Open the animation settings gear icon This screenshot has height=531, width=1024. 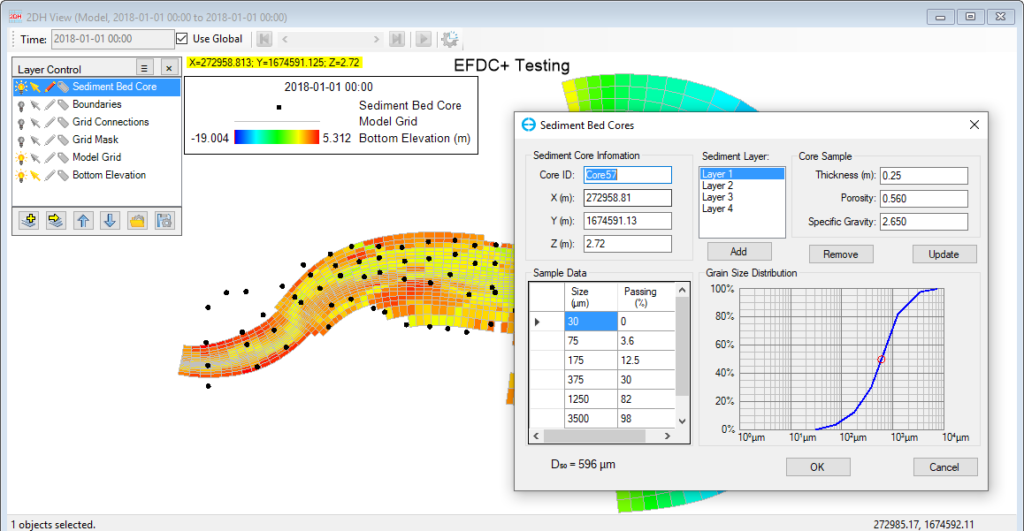pyautogui.click(x=450, y=39)
